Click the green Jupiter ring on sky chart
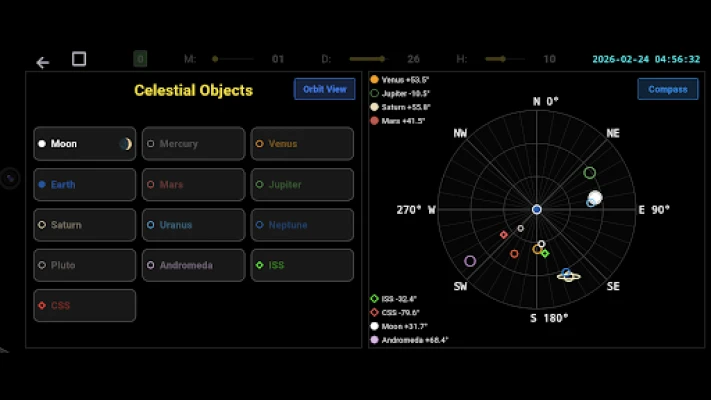Screen dimensions: 711x400 (x=590, y=173)
